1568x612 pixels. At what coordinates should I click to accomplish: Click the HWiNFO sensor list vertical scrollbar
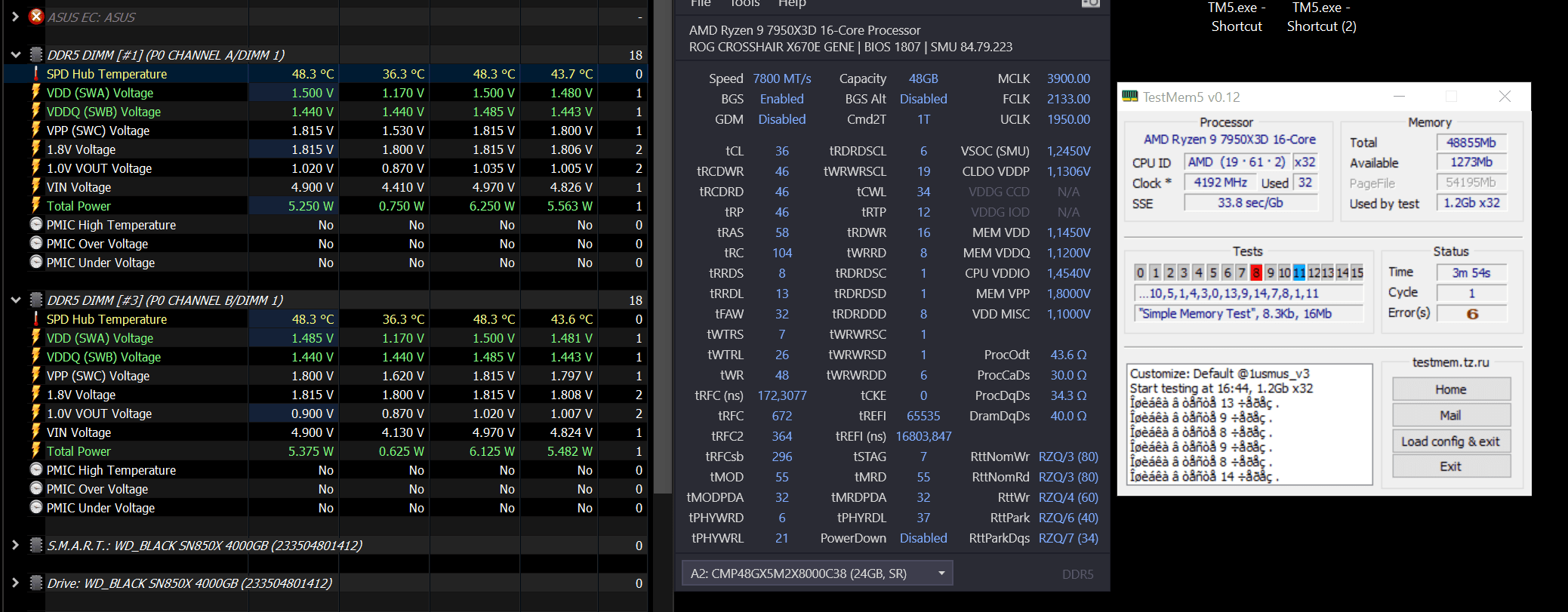(x=662, y=245)
